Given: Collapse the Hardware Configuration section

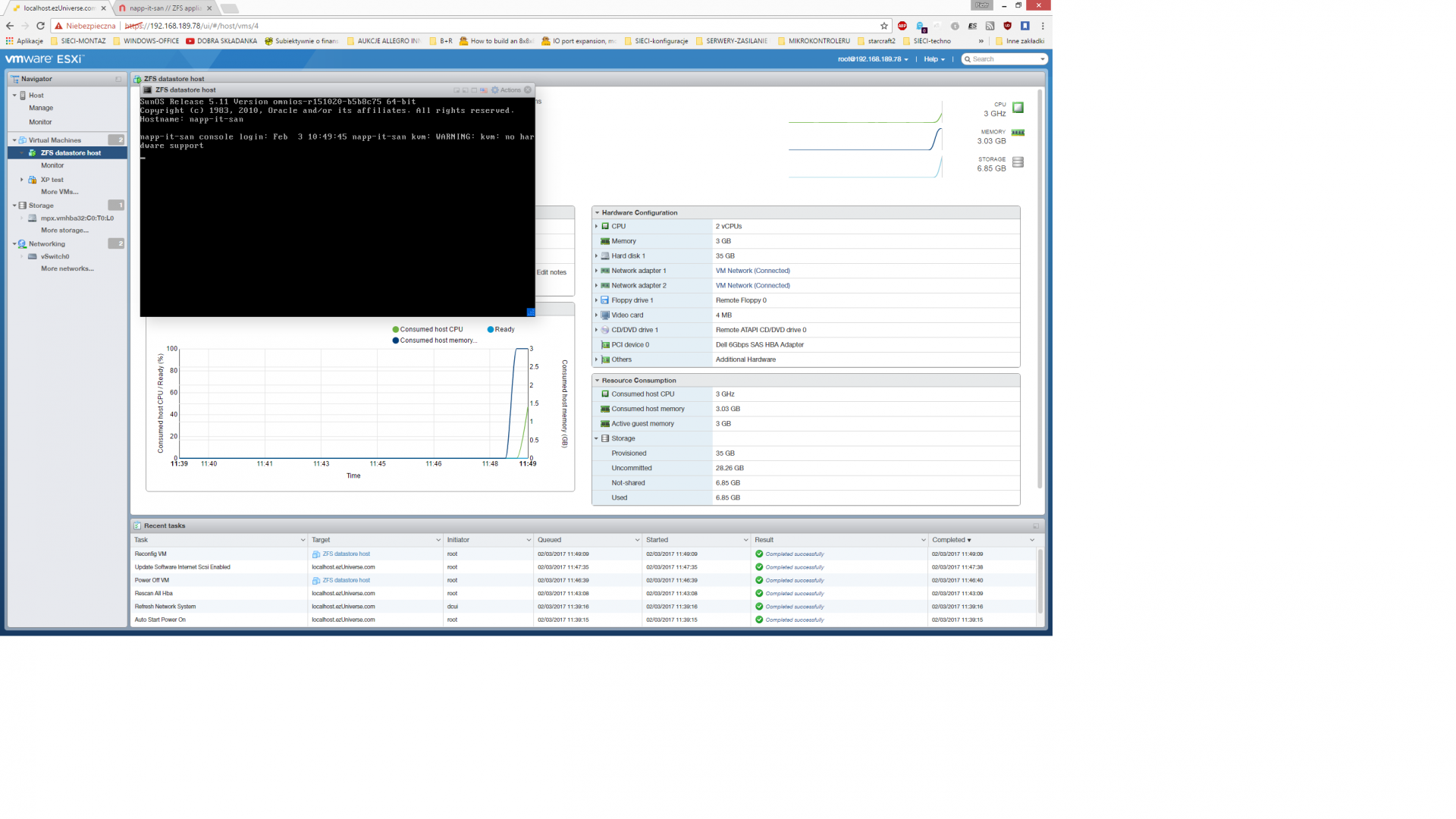Looking at the screenshot, I should [x=598, y=213].
